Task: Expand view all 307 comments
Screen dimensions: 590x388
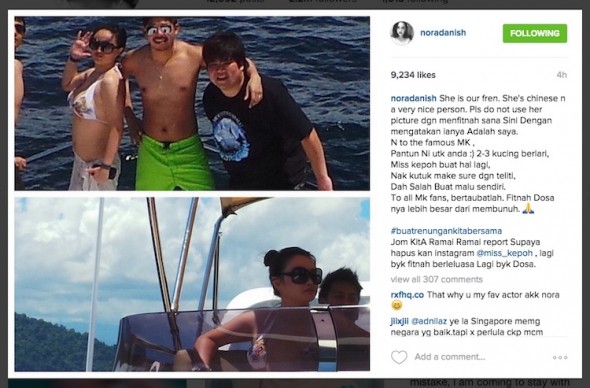Action: tap(436, 279)
